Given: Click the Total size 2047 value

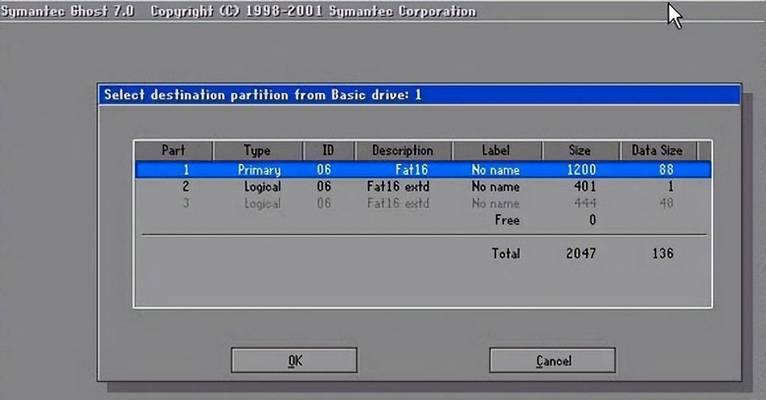Looking at the screenshot, I should (581, 253).
